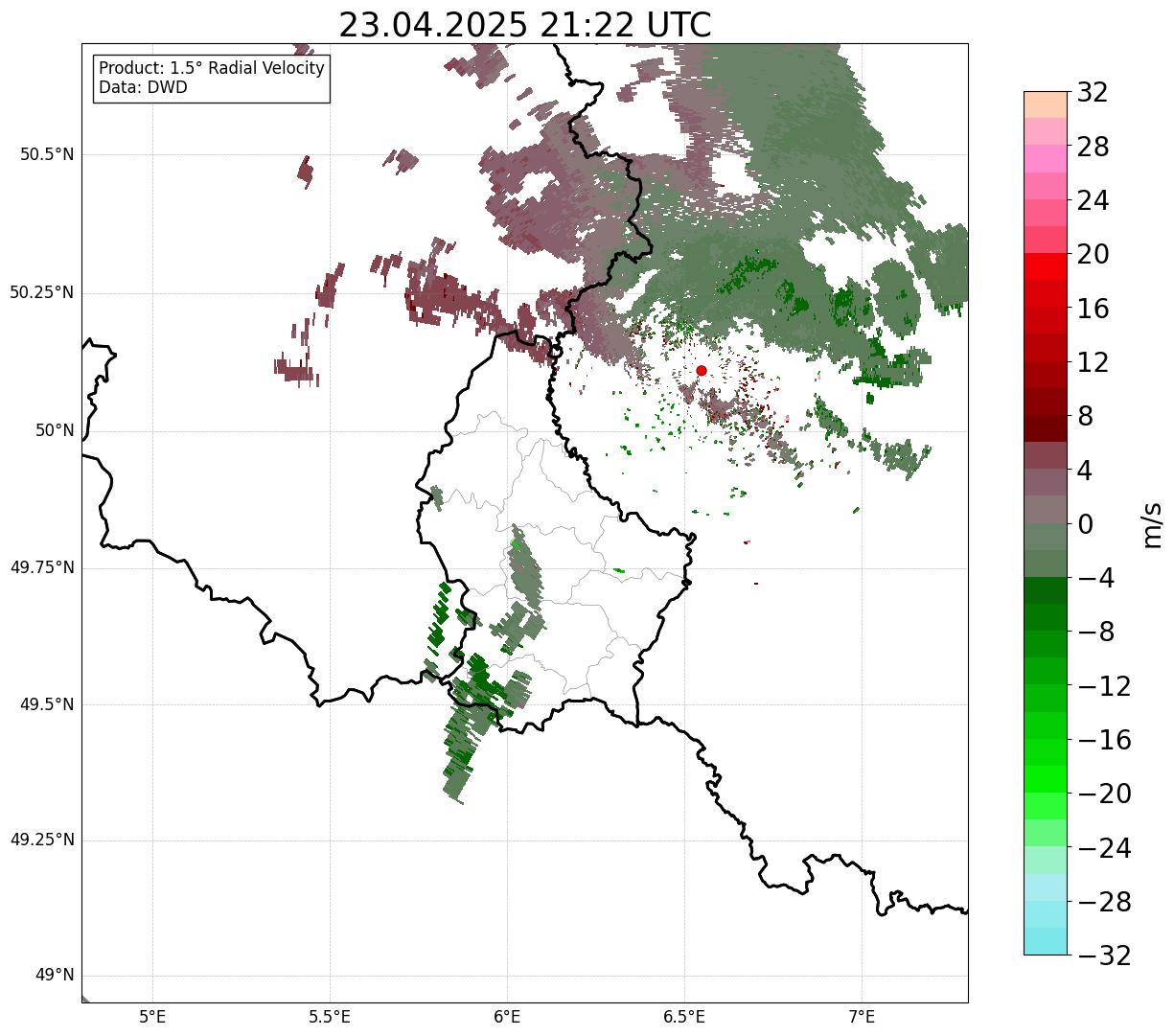Click the 49.5°N latitude label
This screenshot has width=1174, height=1036.
pyautogui.click(x=47, y=704)
